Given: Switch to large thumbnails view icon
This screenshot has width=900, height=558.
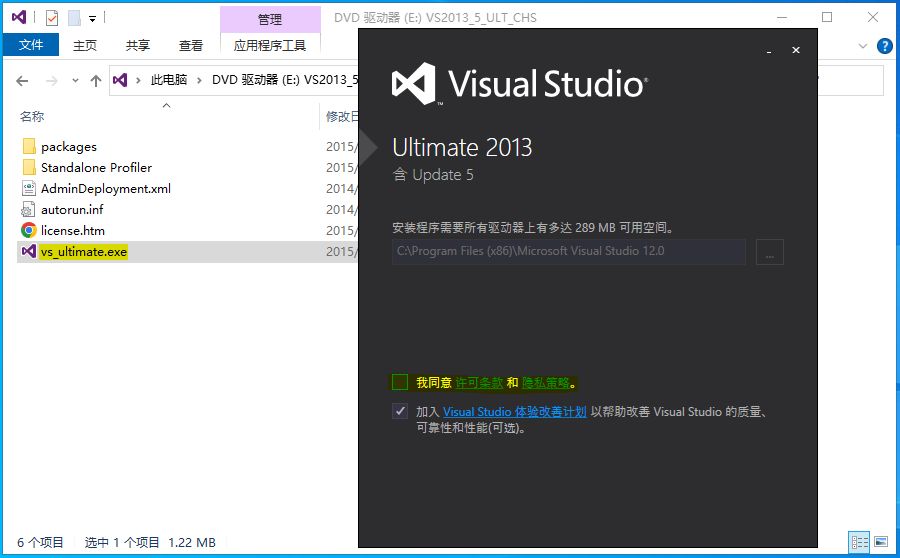Looking at the screenshot, I should 881,542.
